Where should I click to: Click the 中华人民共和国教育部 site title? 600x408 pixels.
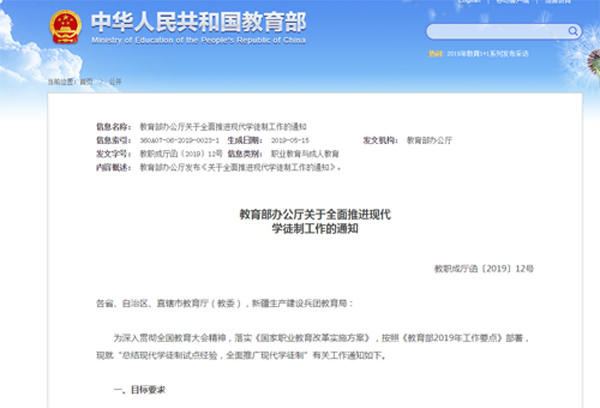[x=199, y=22]
